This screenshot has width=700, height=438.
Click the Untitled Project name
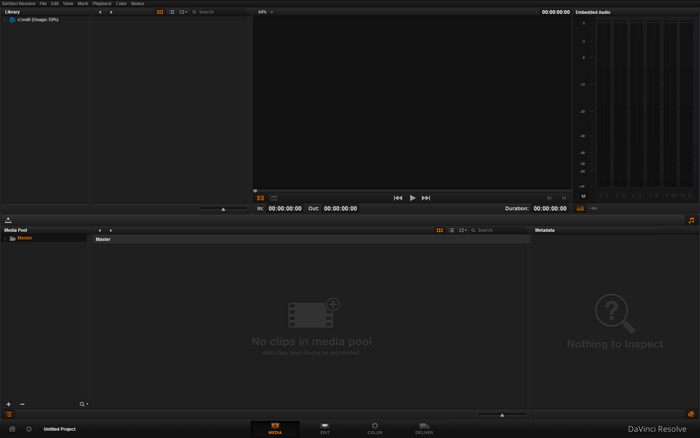pyautogui.click(x=59, y=429)
